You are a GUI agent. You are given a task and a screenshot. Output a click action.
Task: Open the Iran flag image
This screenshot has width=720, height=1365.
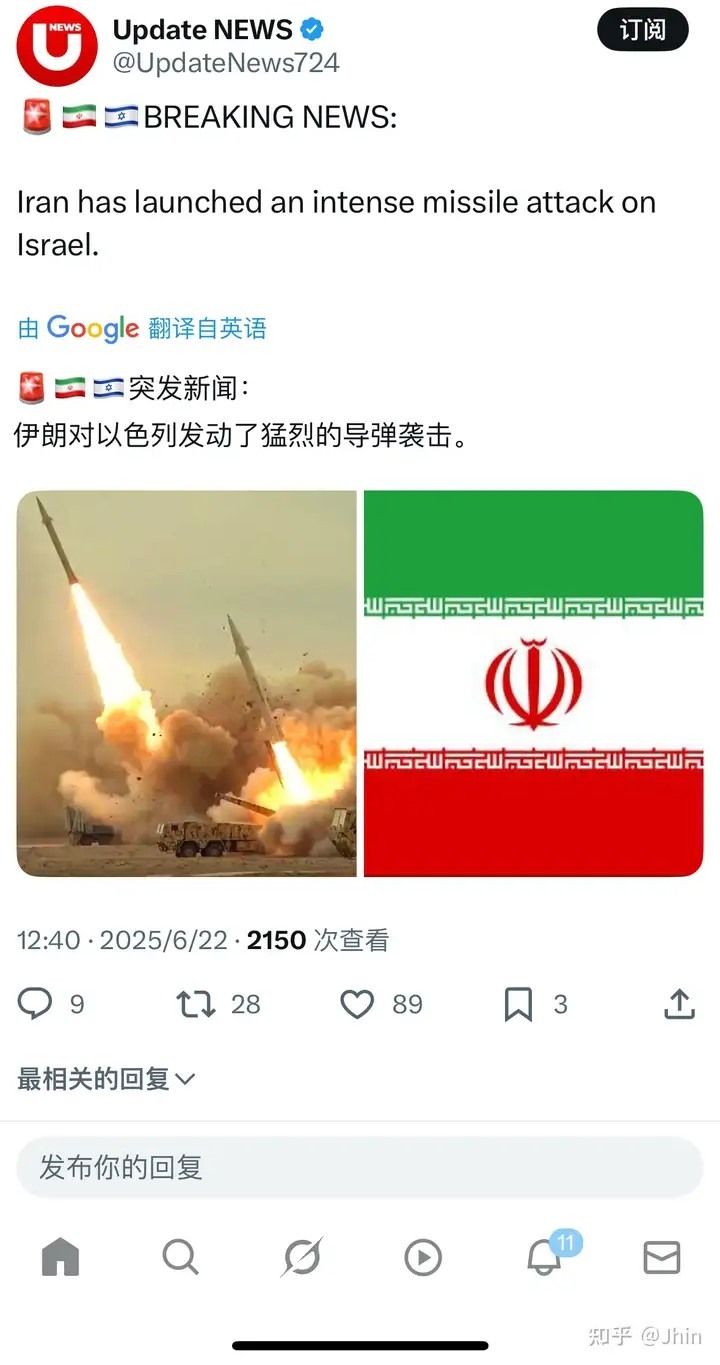534,683
